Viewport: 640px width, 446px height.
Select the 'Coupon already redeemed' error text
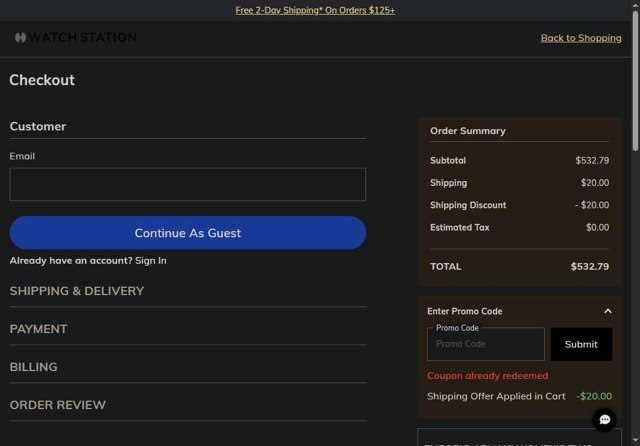click(488, 375)
